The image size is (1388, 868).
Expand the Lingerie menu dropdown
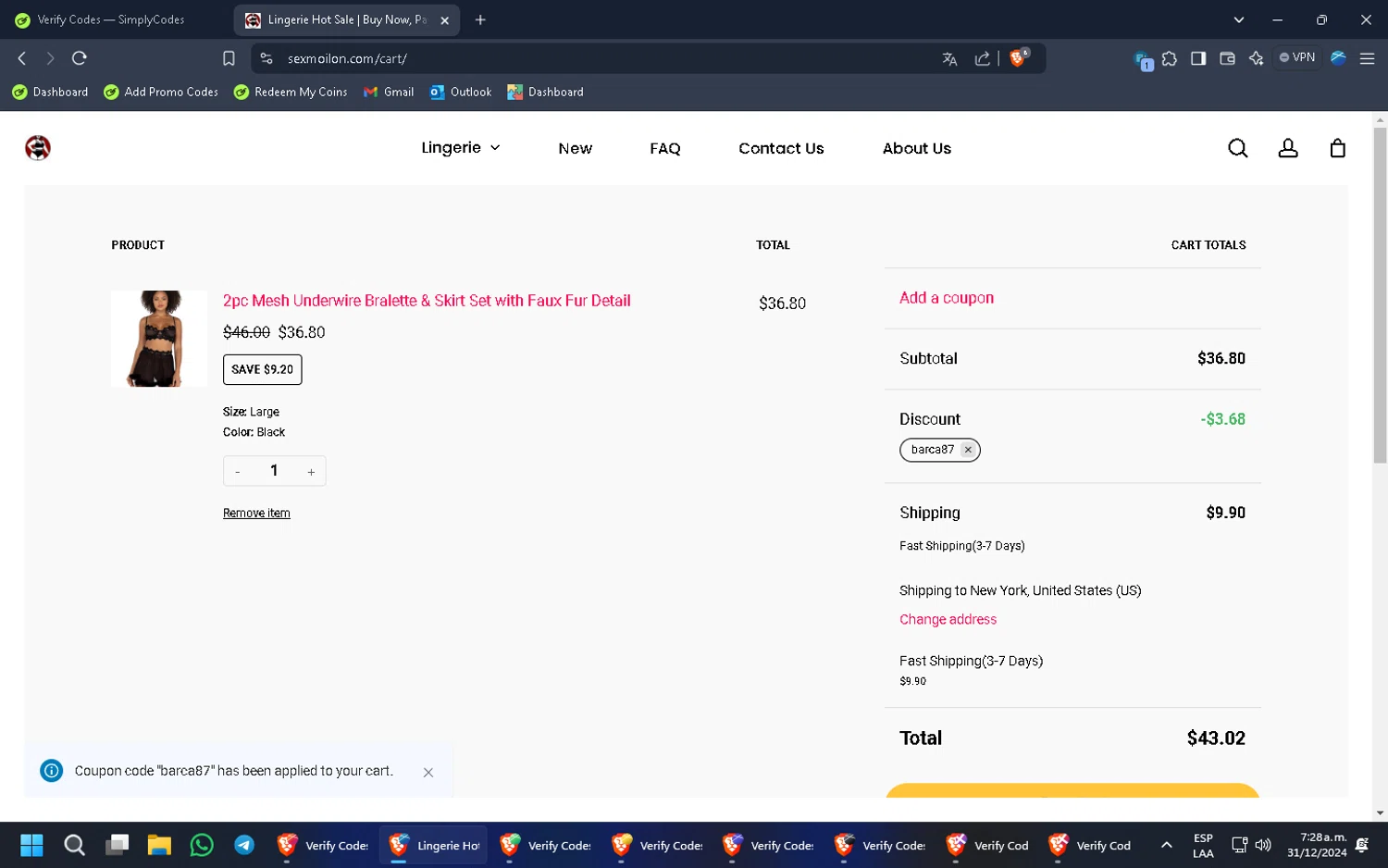coord(460,148)
